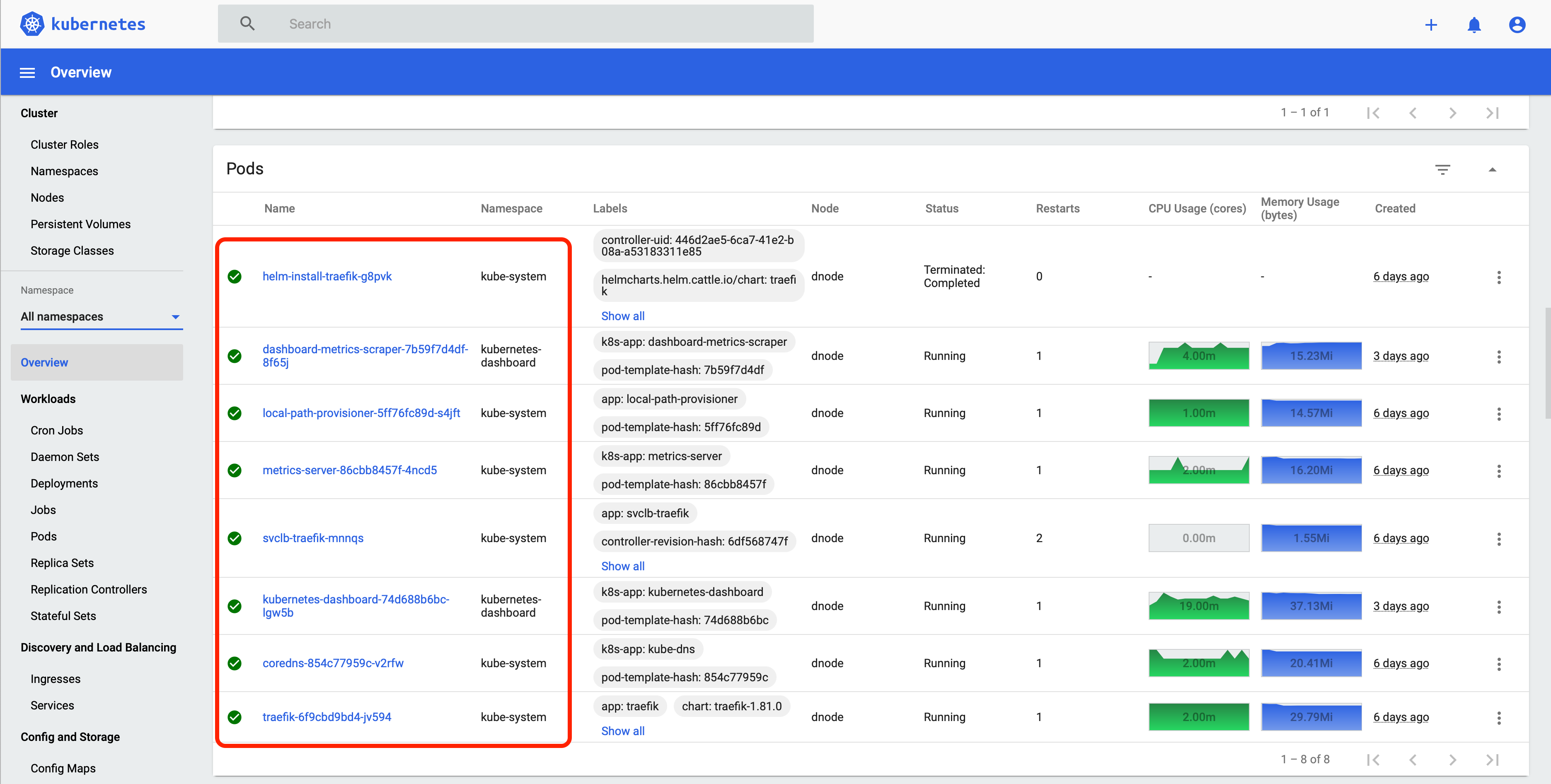
Task: Open the coredns-854c77959c-v2rfw link
Action: point(333,663)
